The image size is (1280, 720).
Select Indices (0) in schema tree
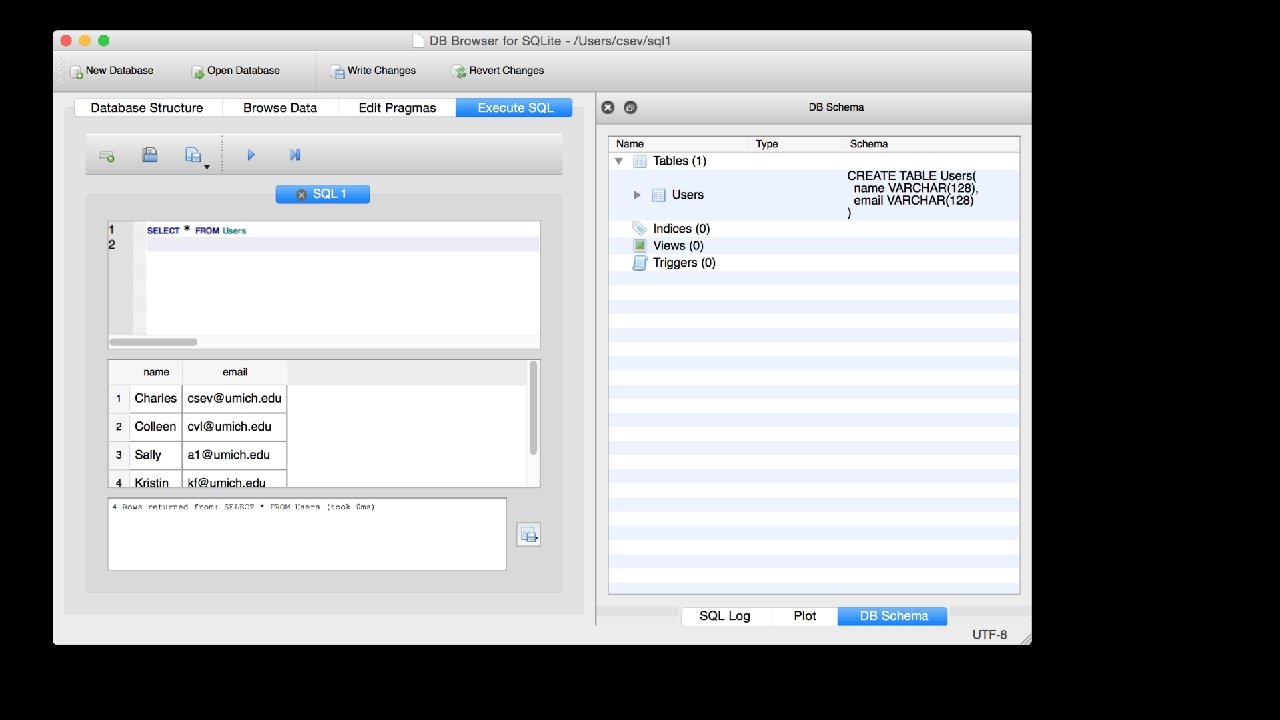[x=681, y=229]
